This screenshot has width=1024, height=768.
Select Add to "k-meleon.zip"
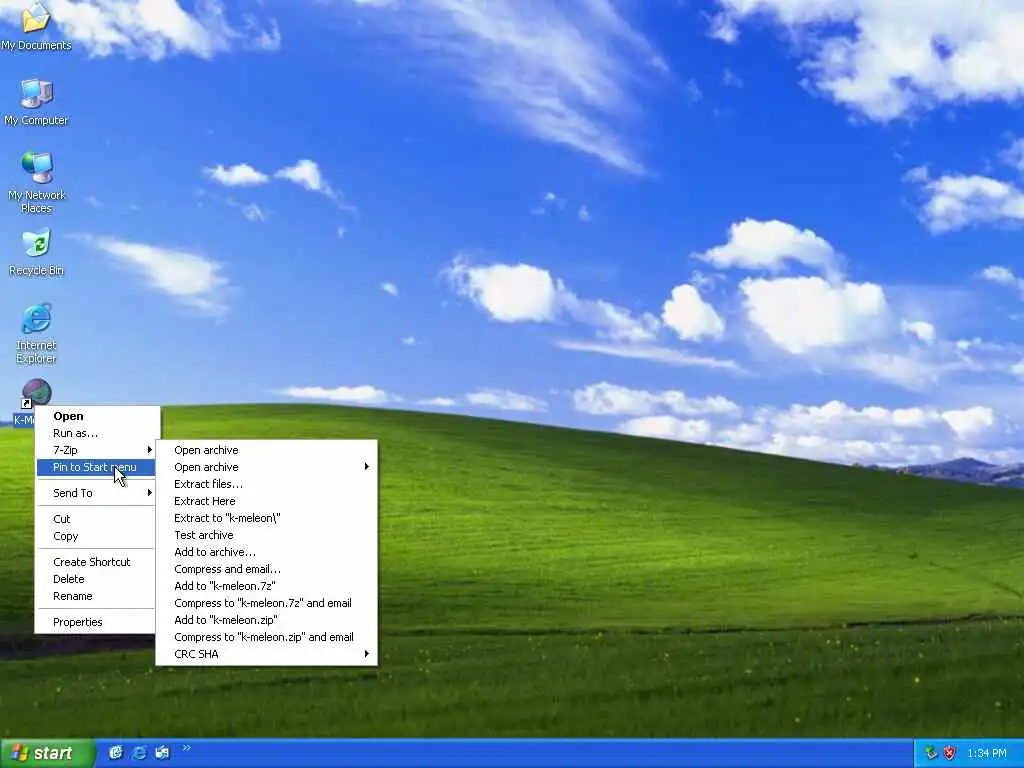266,620
